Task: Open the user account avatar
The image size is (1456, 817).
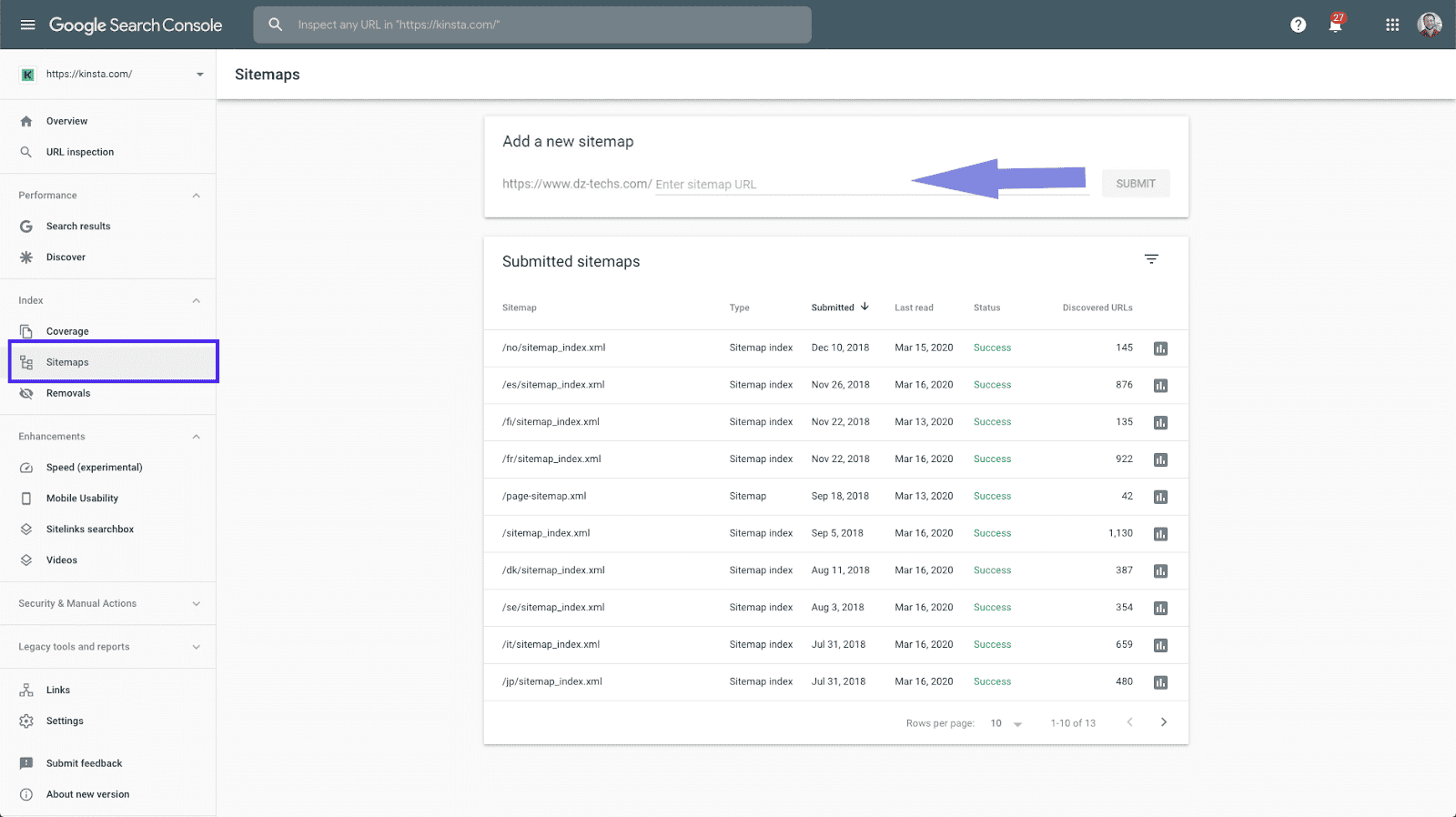Action: click(1430, 25)
